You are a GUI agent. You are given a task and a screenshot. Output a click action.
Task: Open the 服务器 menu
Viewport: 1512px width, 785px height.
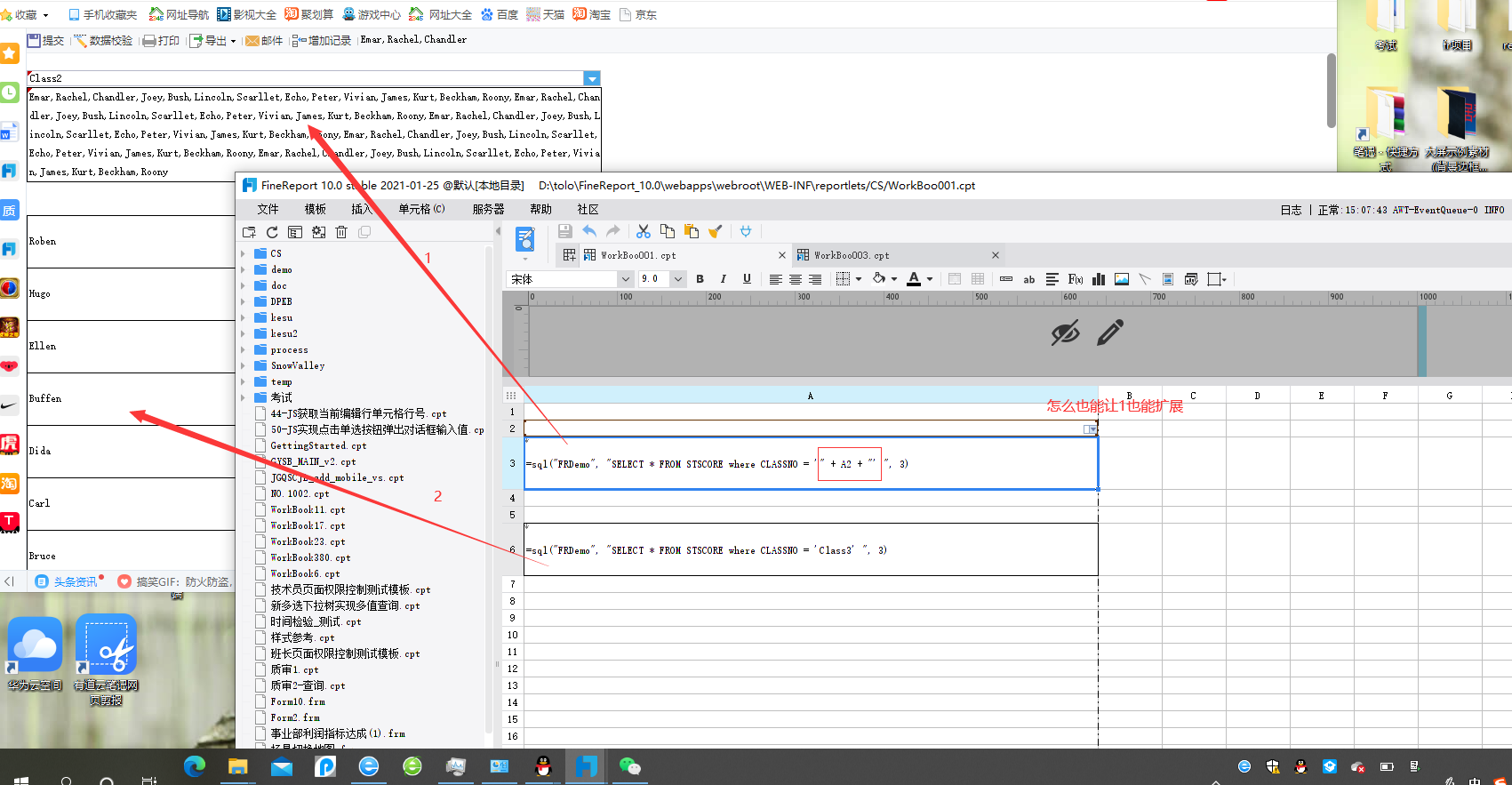(489, 209)
